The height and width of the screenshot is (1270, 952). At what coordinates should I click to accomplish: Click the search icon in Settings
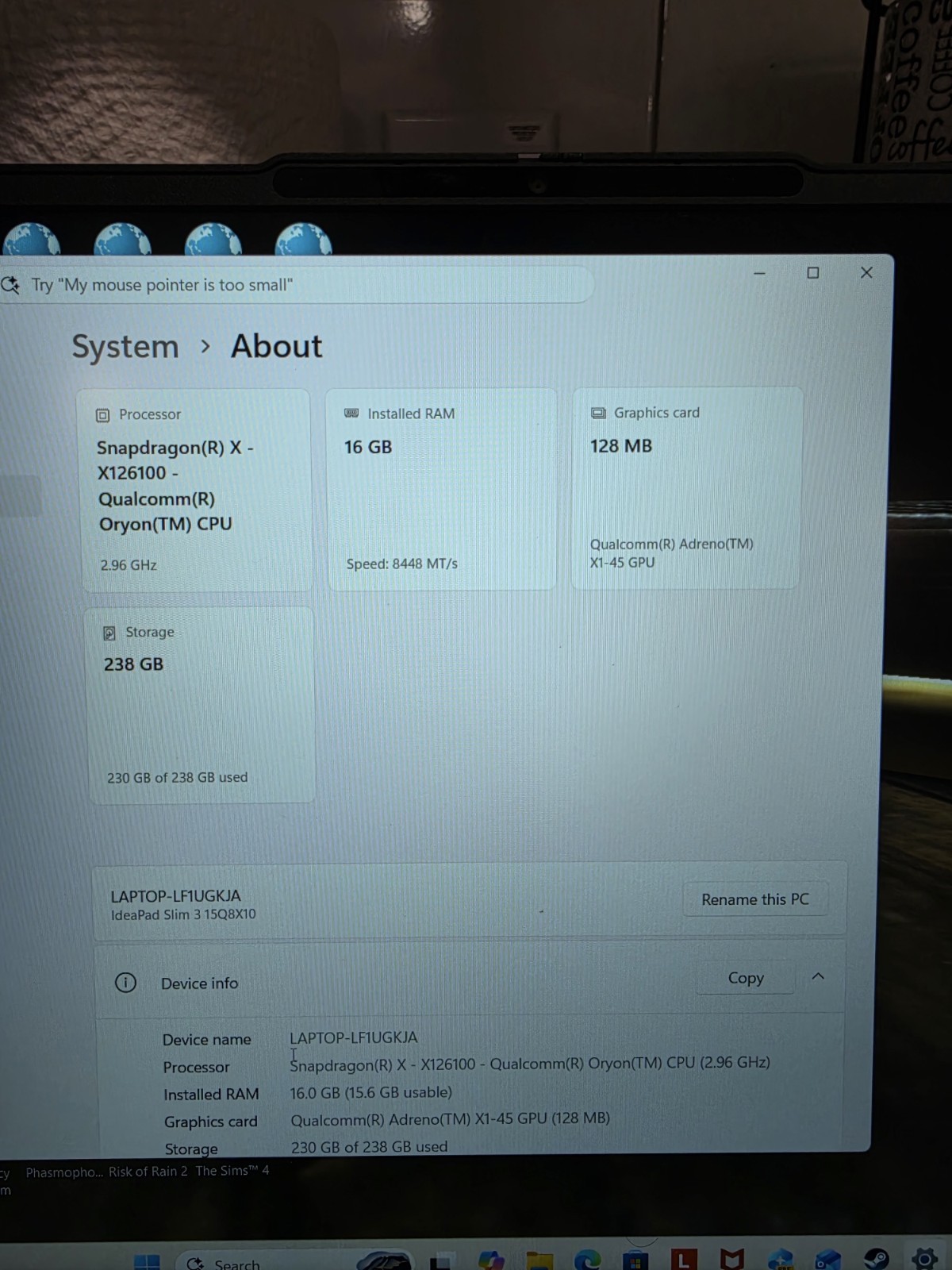point(11,285)
